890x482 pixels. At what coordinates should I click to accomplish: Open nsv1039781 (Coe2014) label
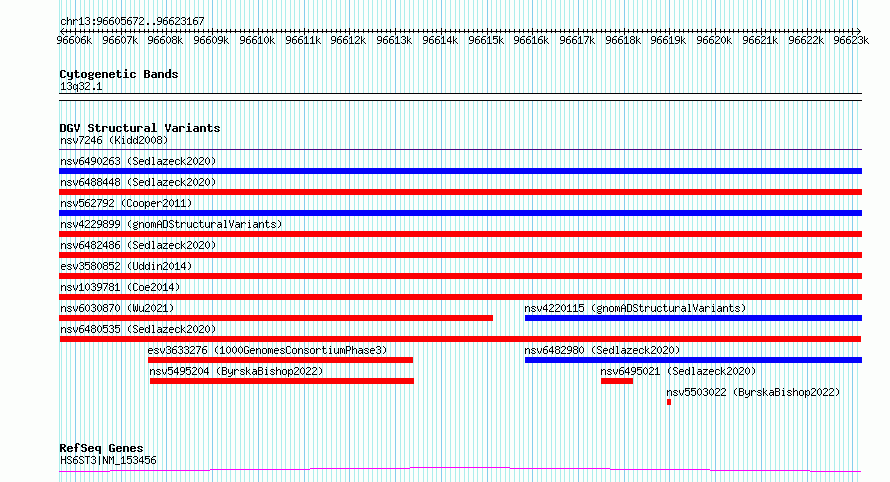point(120,287)
